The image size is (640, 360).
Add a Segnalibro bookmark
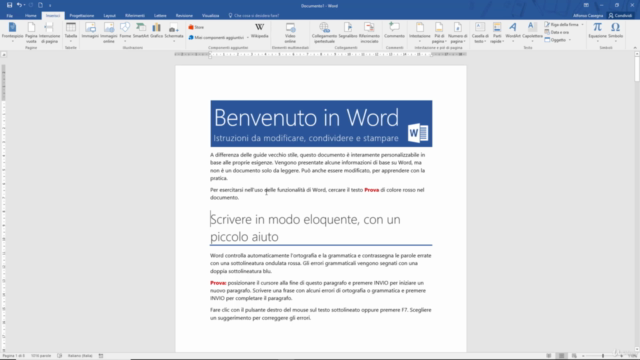[x=348, y=31]
